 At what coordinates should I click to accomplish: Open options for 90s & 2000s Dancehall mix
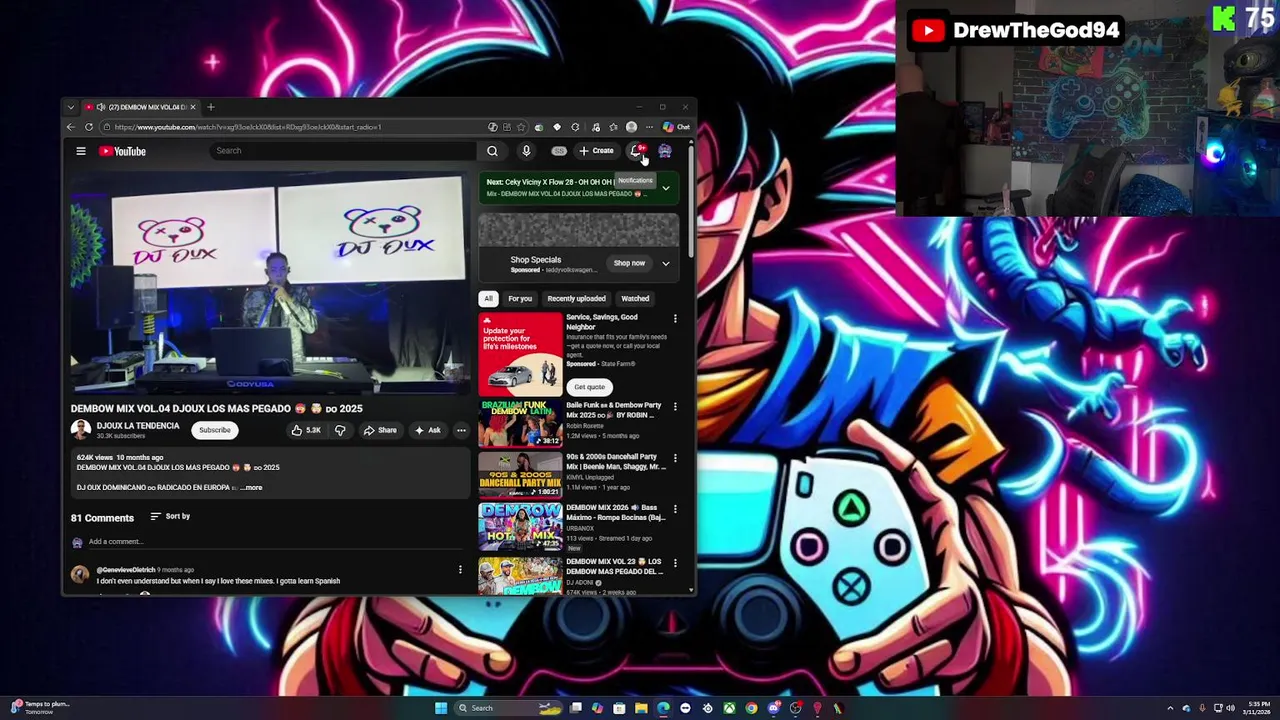(675, 458)
